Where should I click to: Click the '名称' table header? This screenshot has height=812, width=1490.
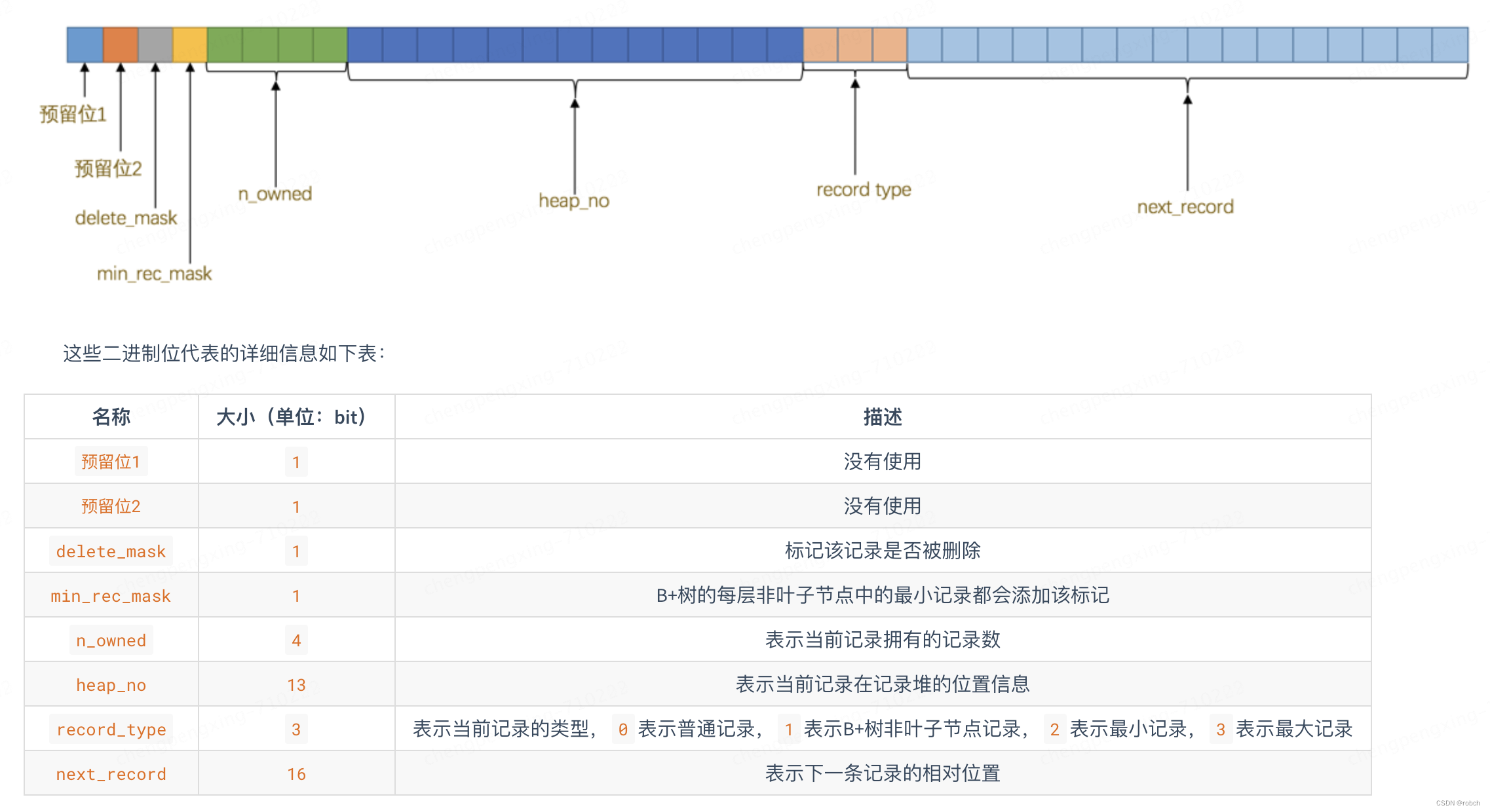111,416
